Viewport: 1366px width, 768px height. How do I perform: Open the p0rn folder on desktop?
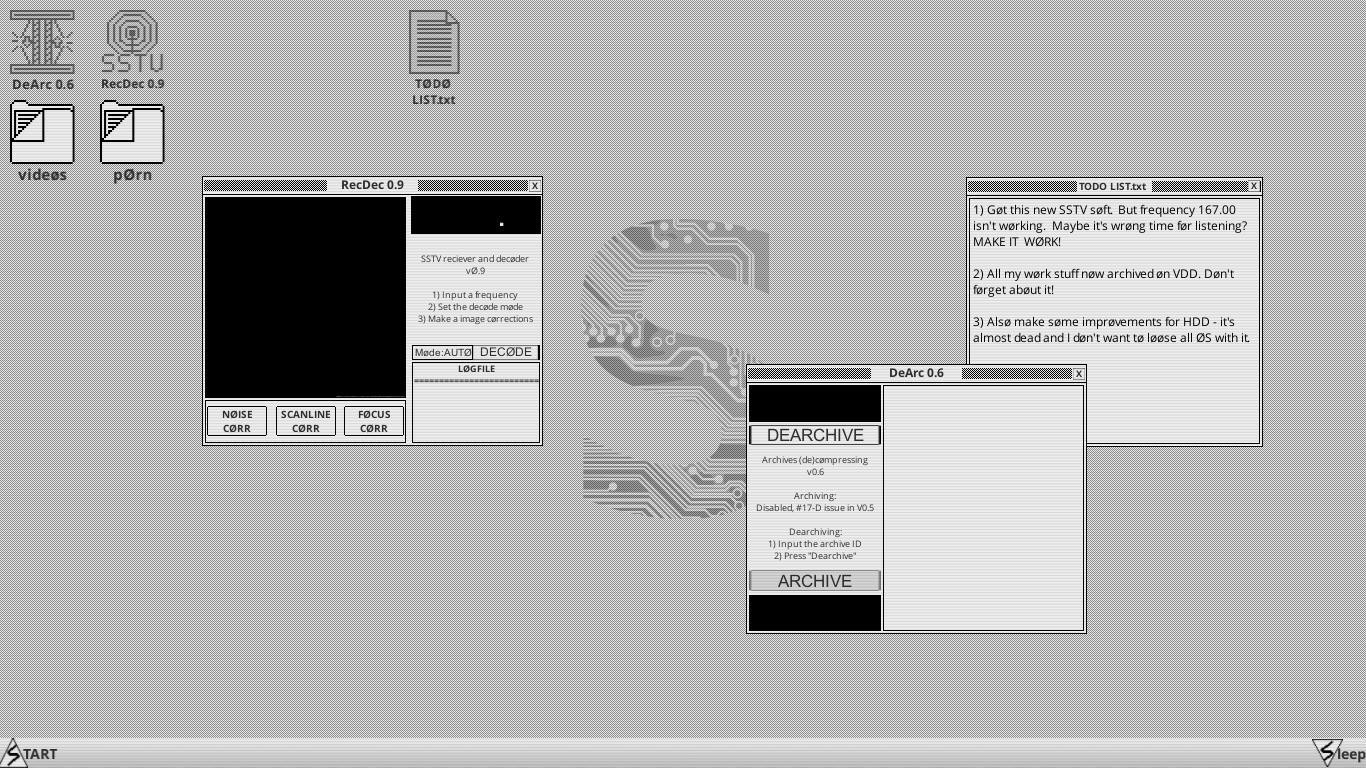132,141
